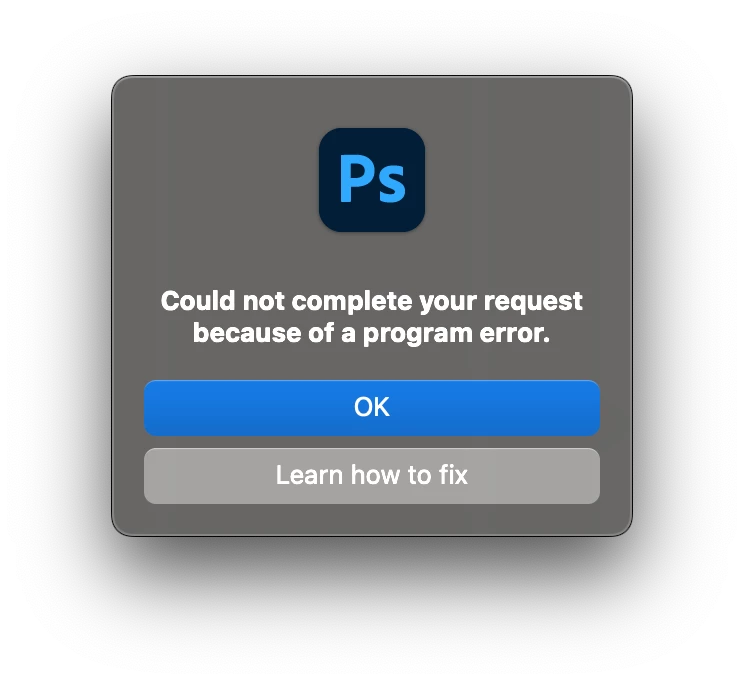Click 'Could not complete your request' text
The width and height of the screenshot is (744, 684).
372,302
